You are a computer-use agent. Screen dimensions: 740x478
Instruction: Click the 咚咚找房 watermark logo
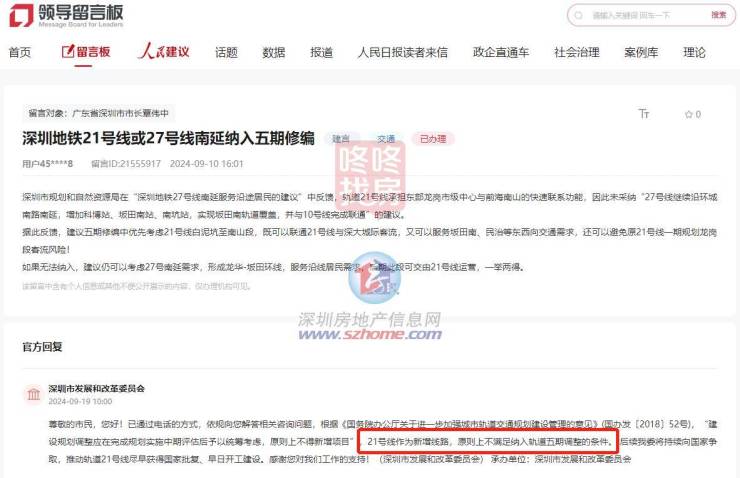pyautogui.click(x=370, y=175)
